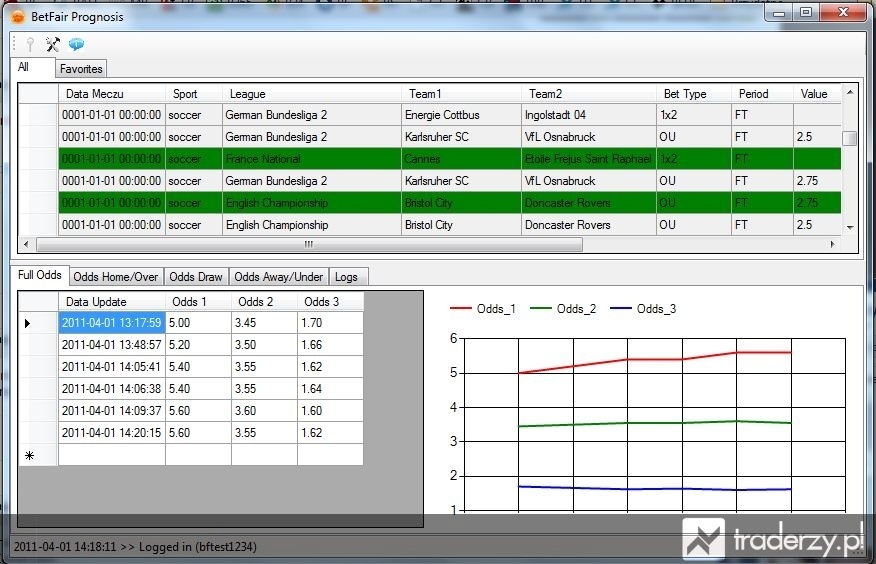Screen dimensions: 876x564
Task: Open the Full Odds tab
Action: pyautogui.click(x=40, y=275)
